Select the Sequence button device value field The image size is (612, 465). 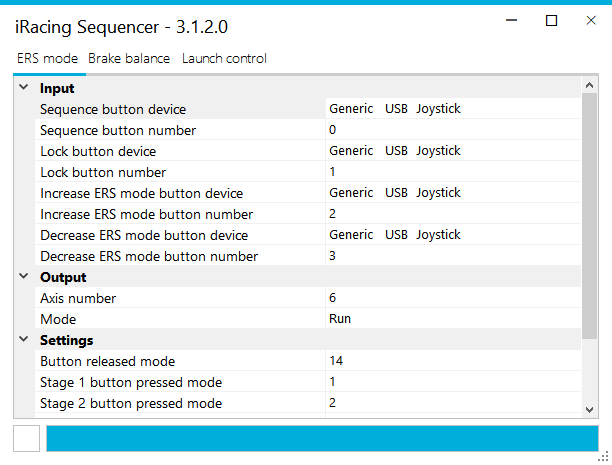pyautogui.click(x=453, y=109)
